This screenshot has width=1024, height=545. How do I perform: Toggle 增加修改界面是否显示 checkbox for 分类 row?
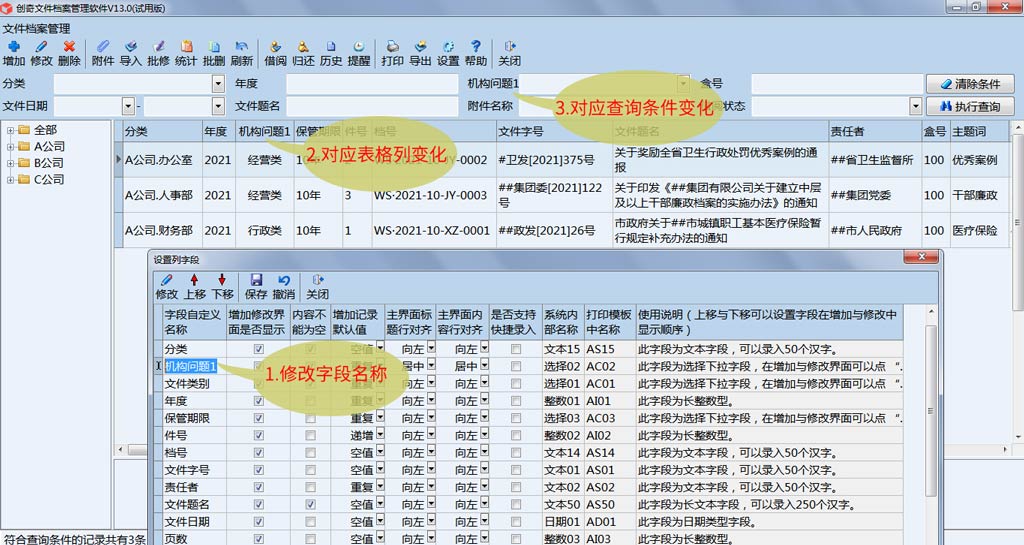point(259,349)
